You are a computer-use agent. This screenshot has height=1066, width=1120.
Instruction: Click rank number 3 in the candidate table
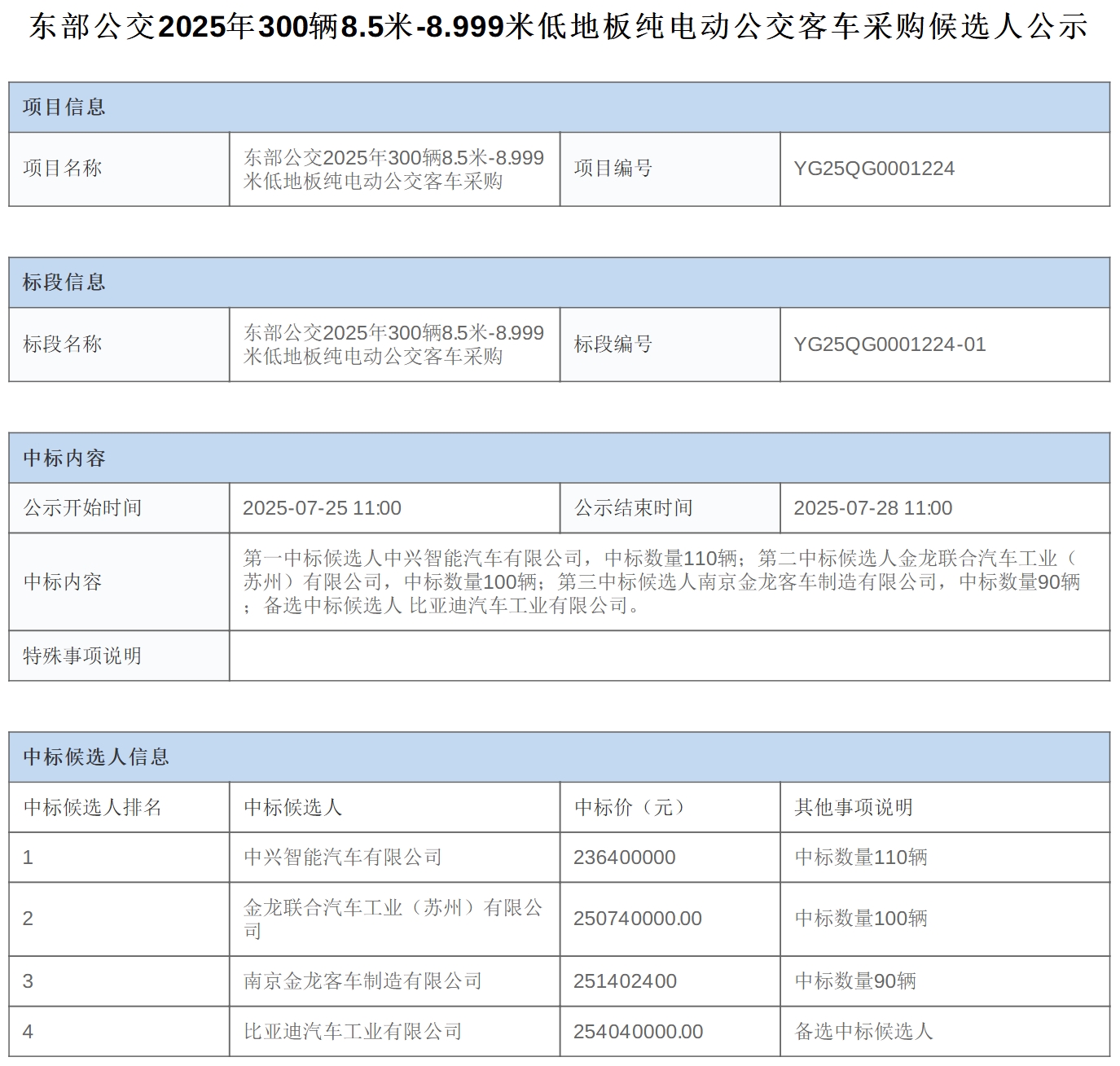[29, 981]
